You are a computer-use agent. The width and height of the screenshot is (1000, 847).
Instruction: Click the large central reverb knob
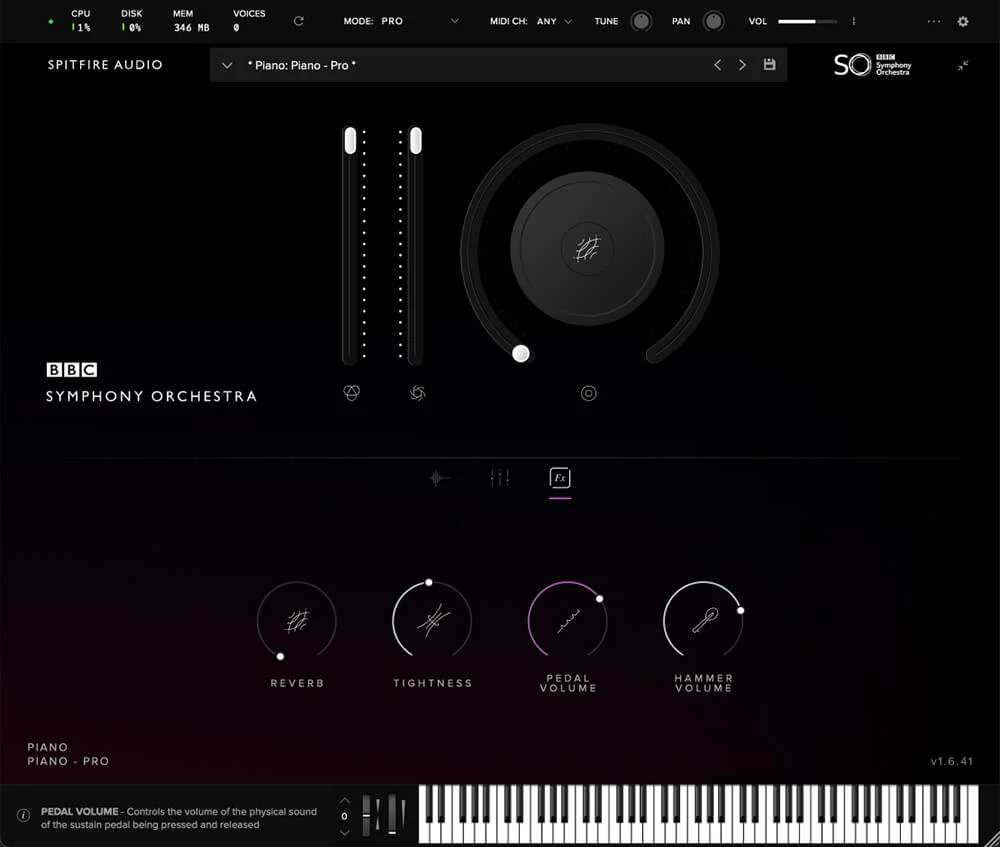pos(587,249)
